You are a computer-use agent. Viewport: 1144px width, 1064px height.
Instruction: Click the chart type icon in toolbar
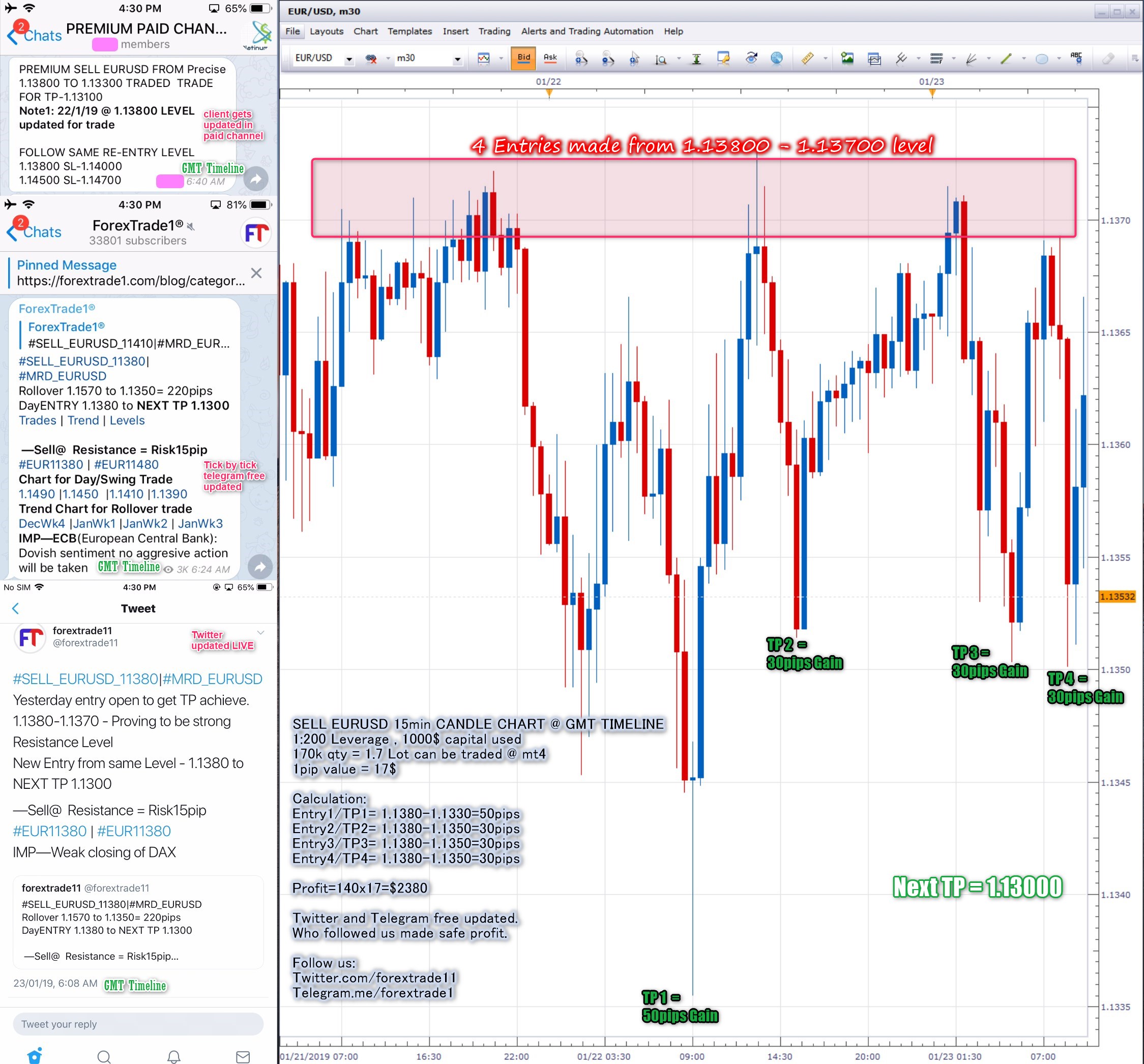(x=483, y=58)
